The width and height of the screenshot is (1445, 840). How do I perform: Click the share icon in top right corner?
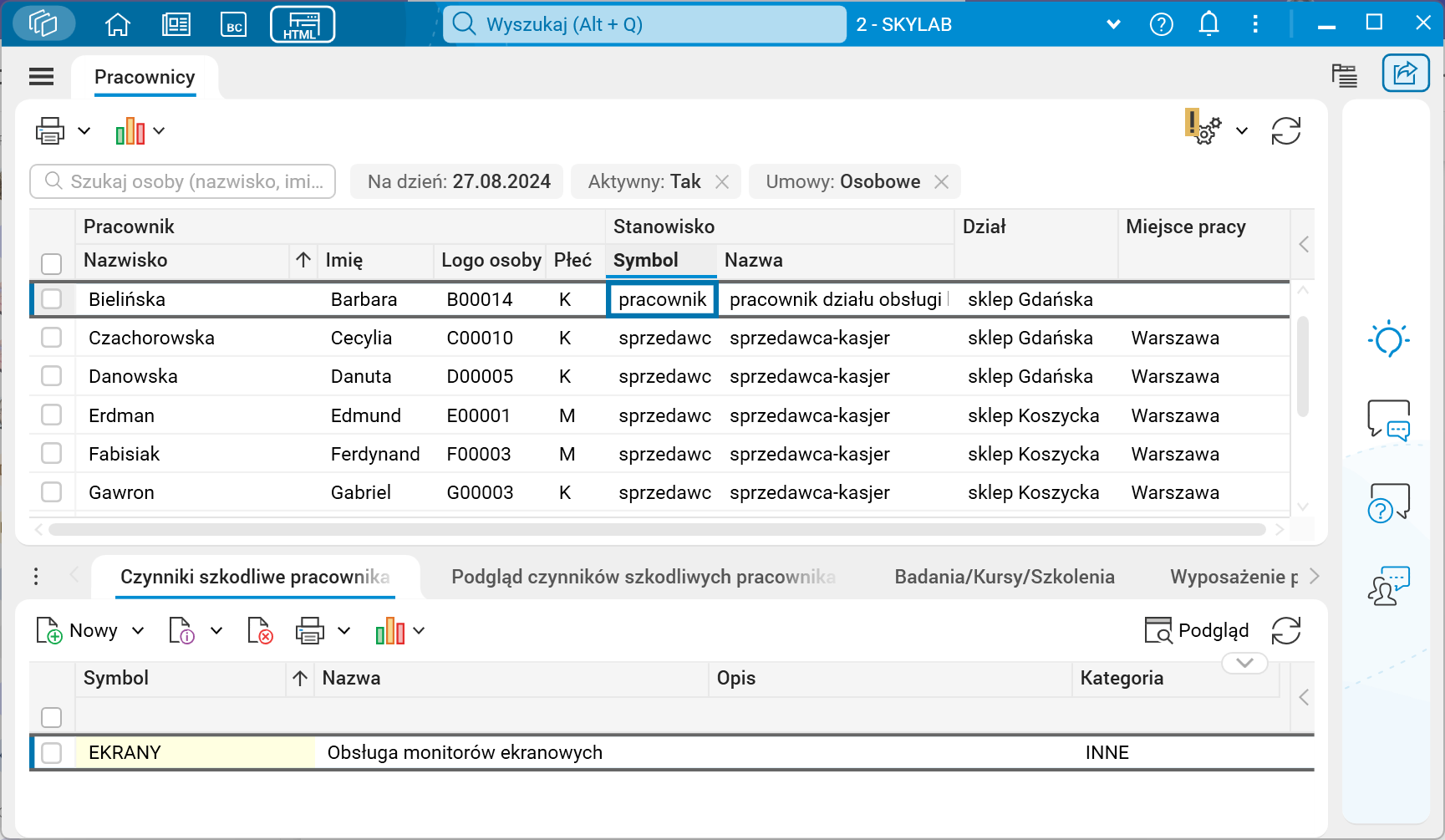pos(1405,74)
